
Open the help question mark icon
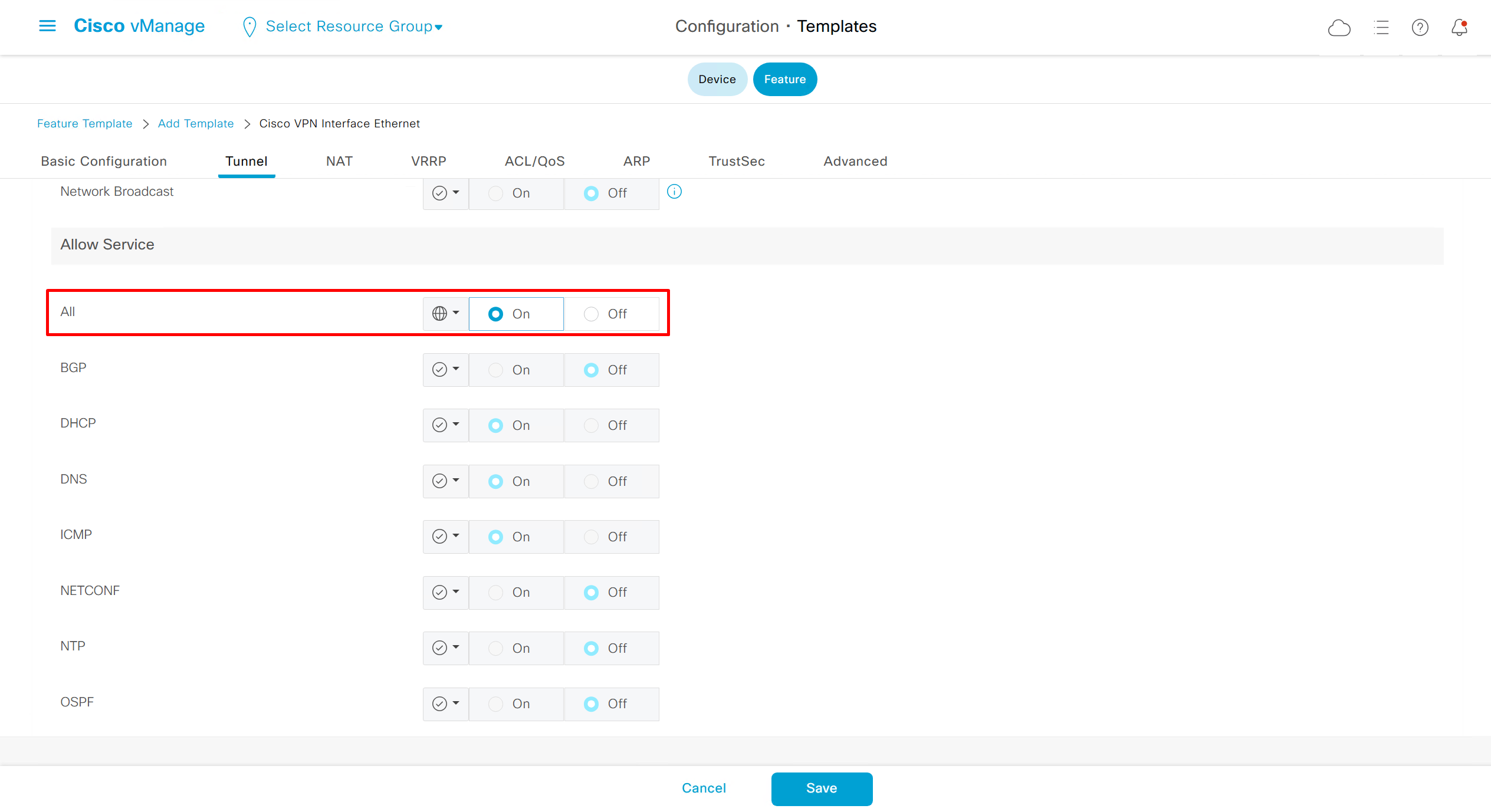tap(1420, 28)
